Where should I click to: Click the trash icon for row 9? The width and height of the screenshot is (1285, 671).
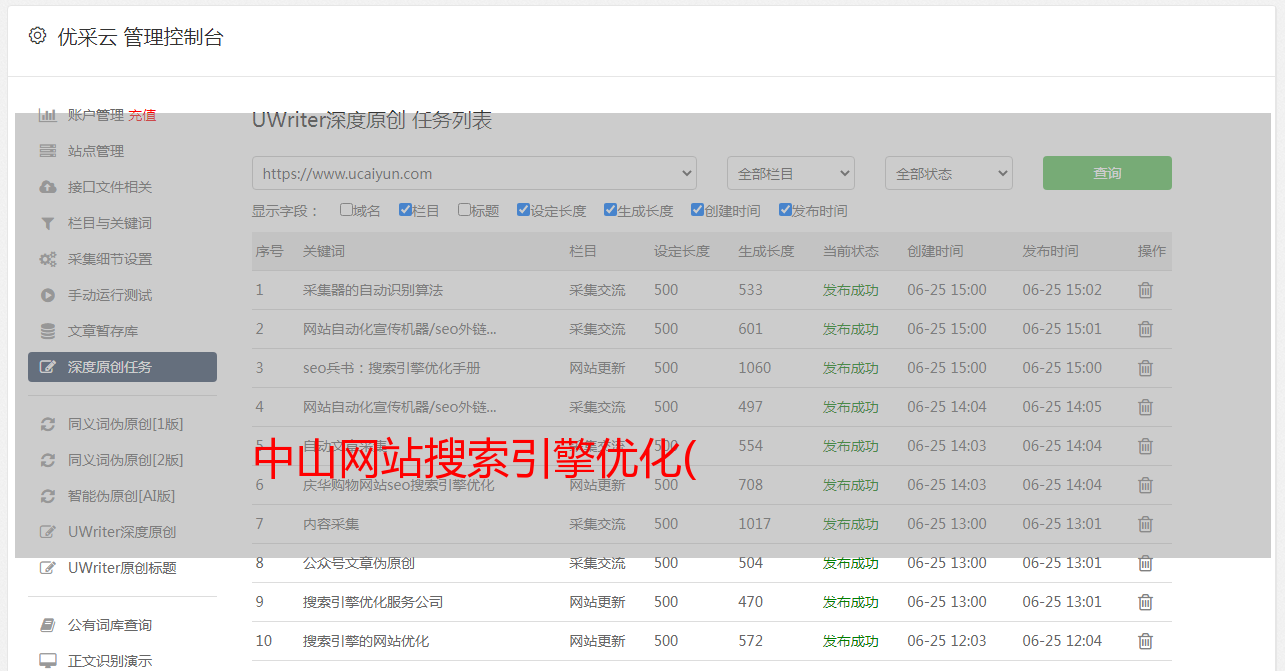click(1145, 602)
